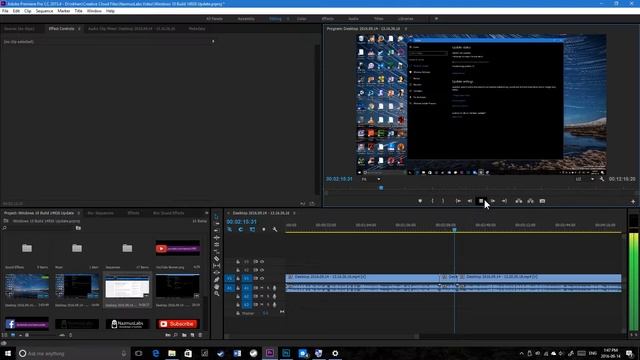Step back one frame in program monitor

point(470,201)
